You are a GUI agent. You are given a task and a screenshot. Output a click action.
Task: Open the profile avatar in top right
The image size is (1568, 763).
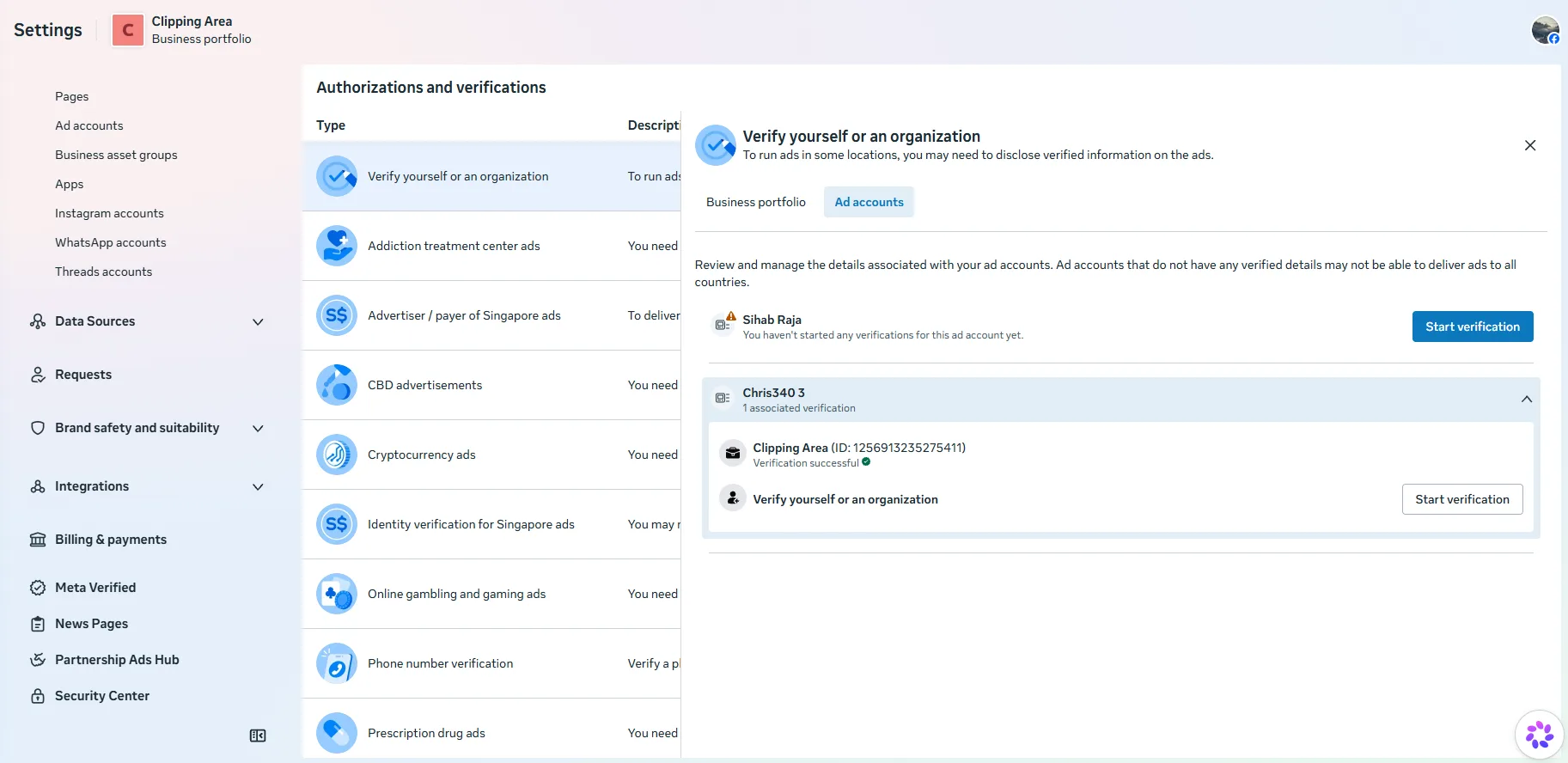click(1545, 30)
